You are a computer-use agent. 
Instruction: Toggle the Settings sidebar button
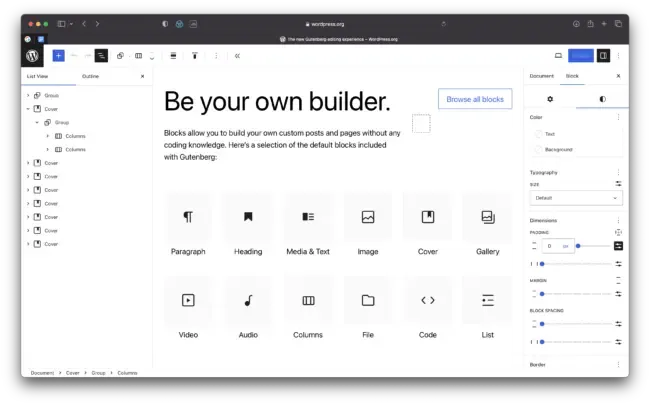(x=603, y=56)
